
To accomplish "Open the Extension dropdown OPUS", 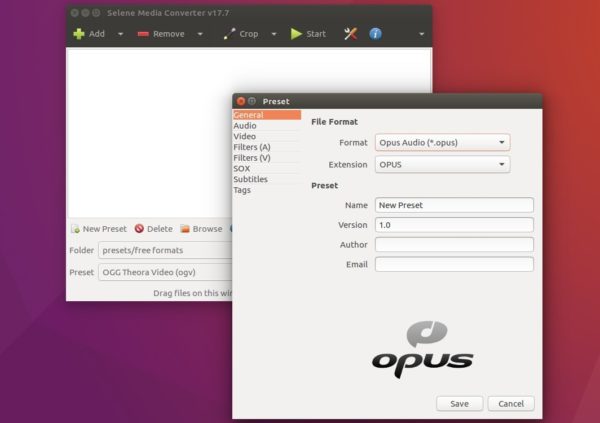I will 442,165.
